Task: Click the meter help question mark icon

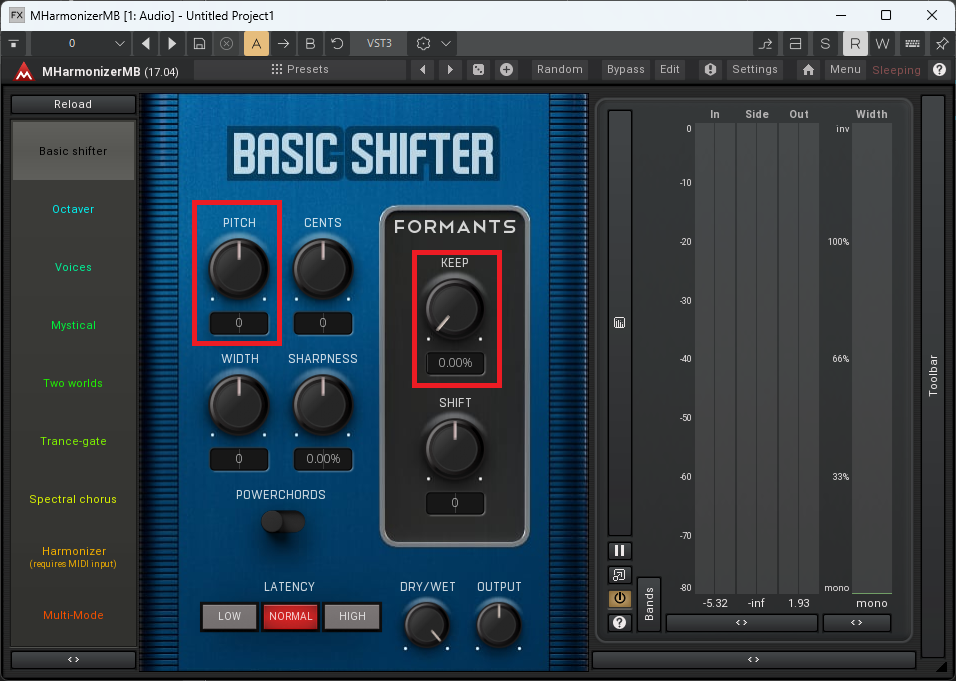Action: [x=619, y=622]
